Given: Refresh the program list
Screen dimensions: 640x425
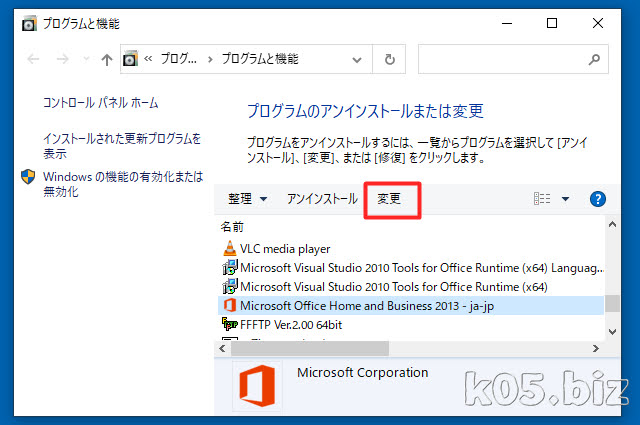Looking at the screenshot, I should click(389, 60).
